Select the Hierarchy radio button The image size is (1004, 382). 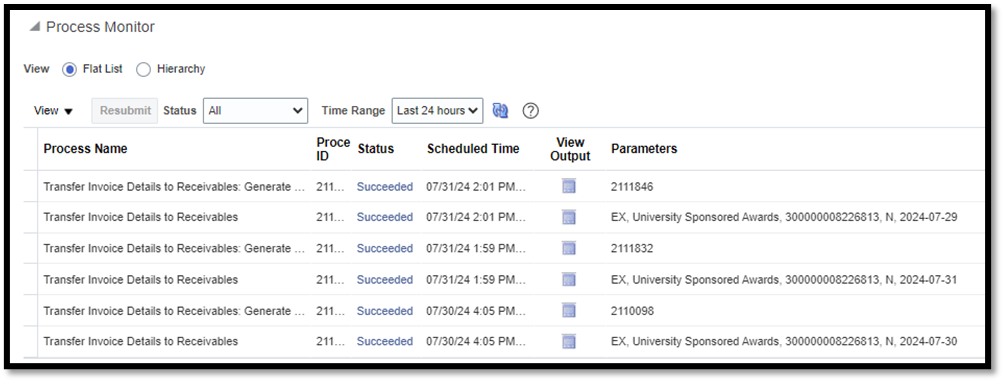143,69
